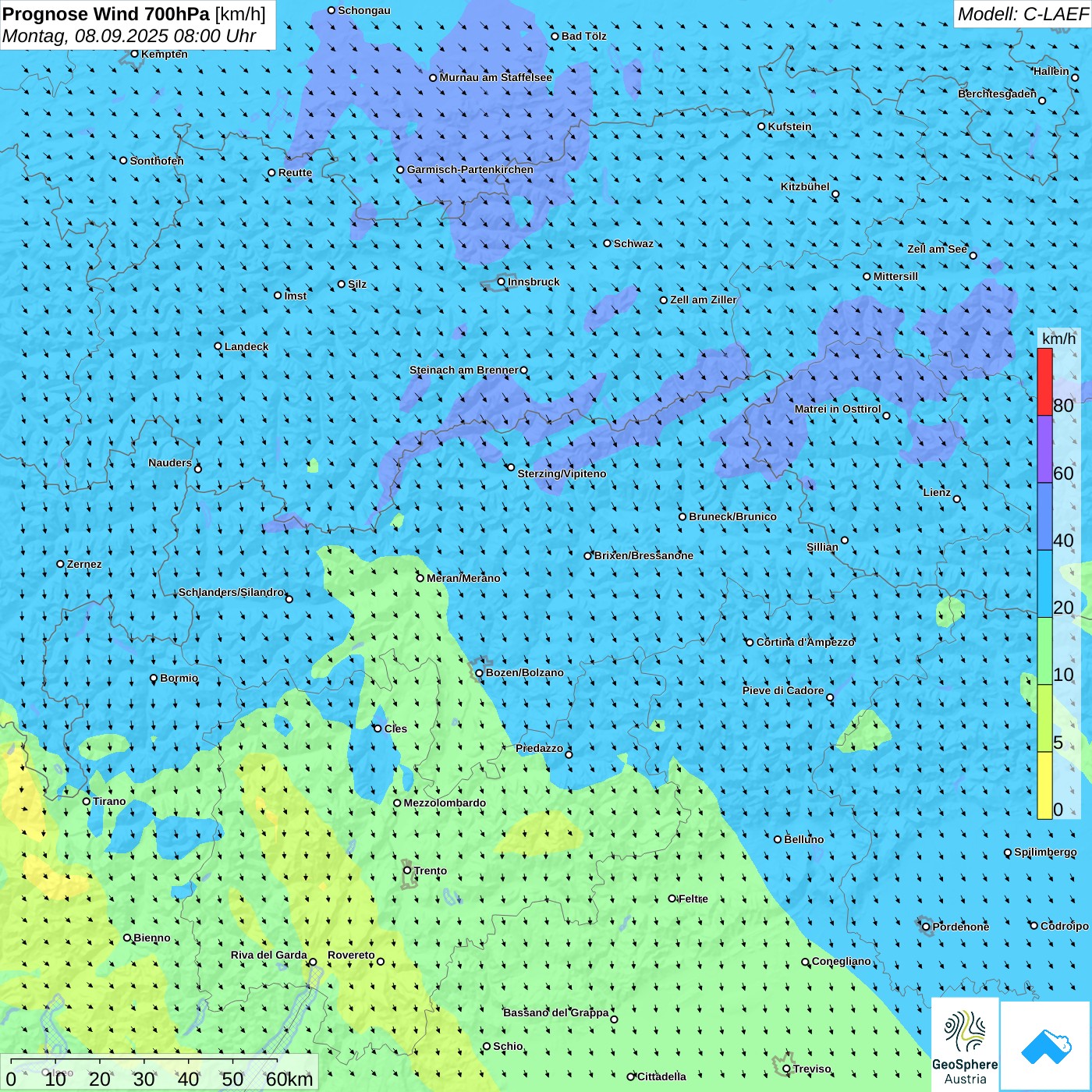Click the Landeck location dot
This screenshot has width=1092, height=1092.
pos(218,346)
